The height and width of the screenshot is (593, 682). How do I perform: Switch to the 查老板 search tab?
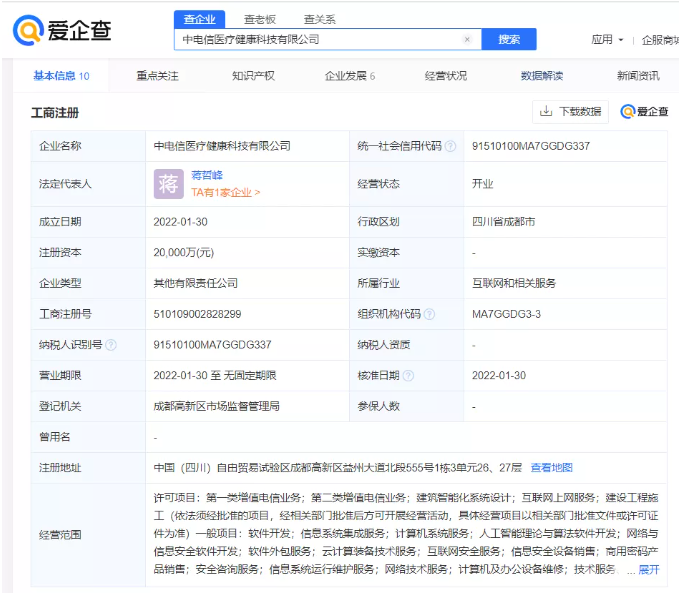(260, 20)
